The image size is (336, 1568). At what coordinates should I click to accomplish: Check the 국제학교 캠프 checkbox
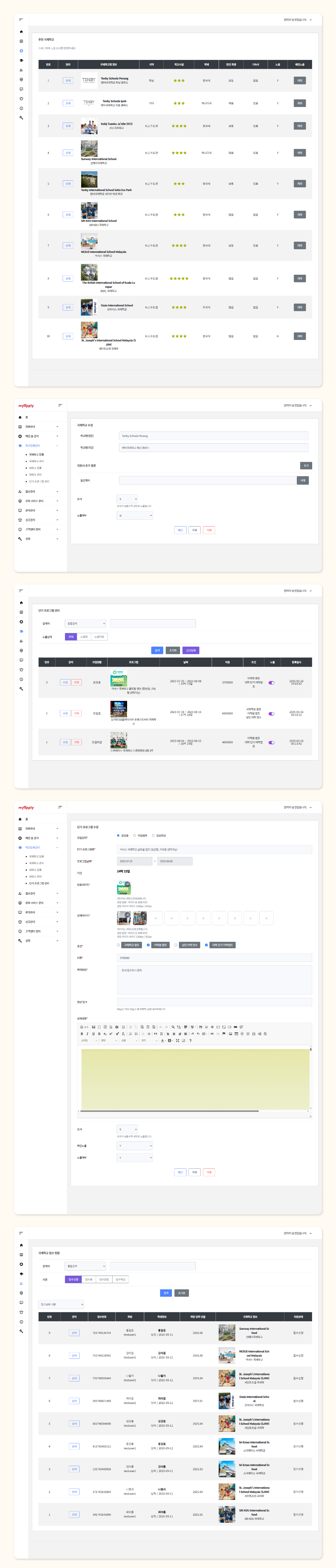click(x=119, y=945)
